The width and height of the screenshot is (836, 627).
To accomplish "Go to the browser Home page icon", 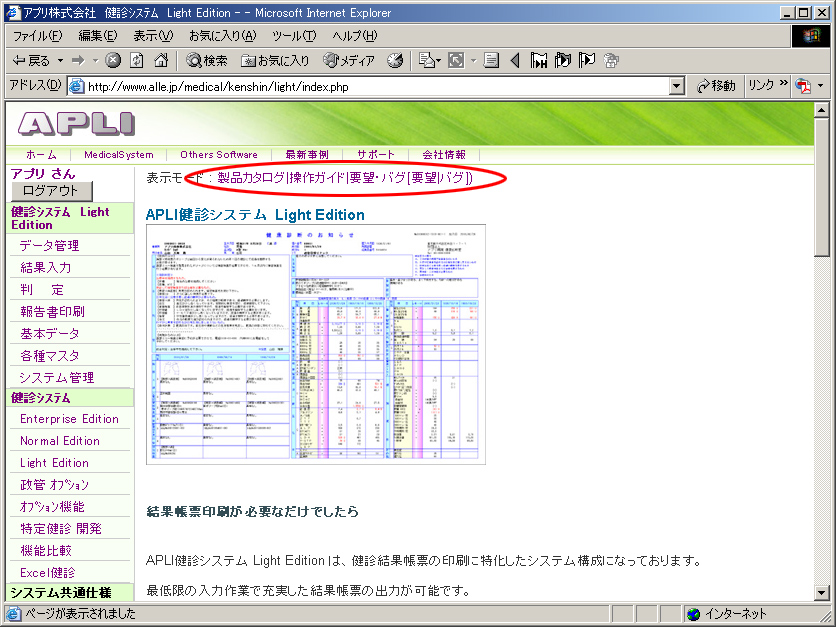I will pyautogui.click(x=161, y=61).
